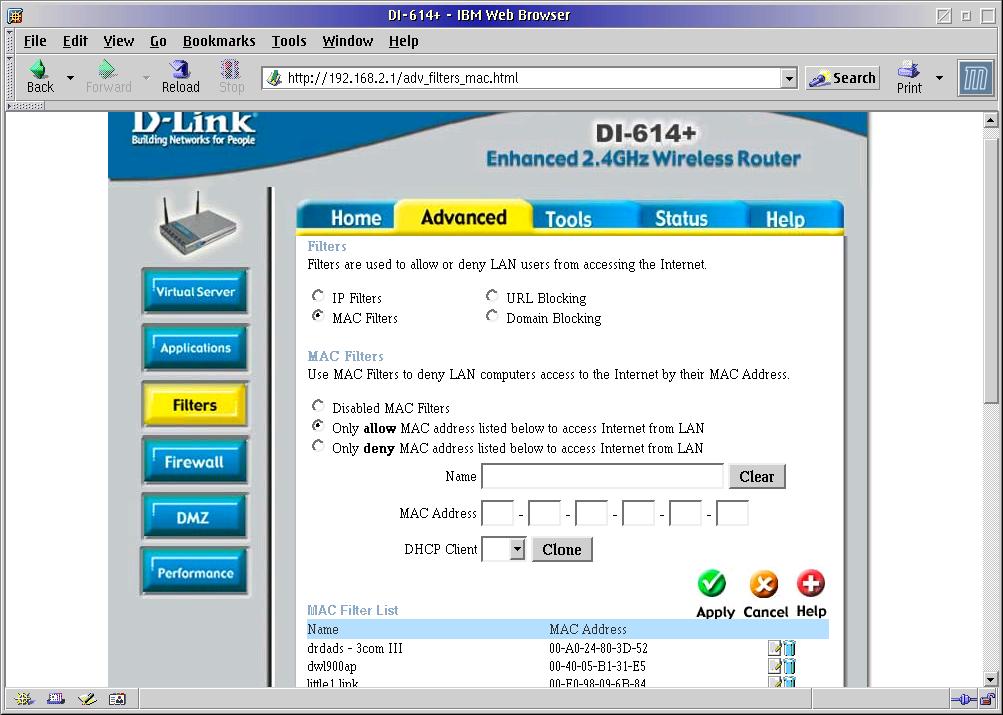The image size is (1003, 715).
Task: Click the online/offline connection plug icon
Action: 964,699
